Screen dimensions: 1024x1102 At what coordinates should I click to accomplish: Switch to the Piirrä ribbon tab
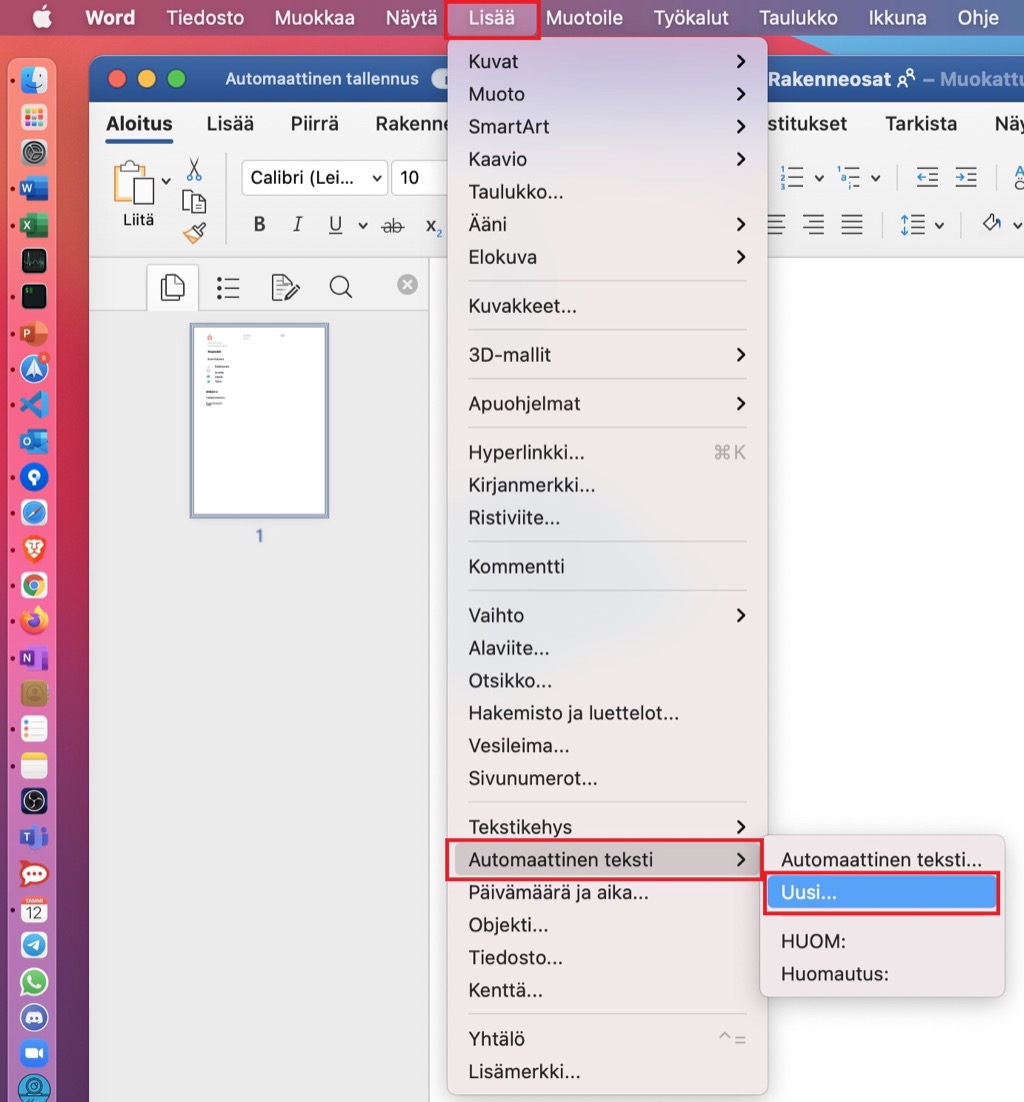314,124
